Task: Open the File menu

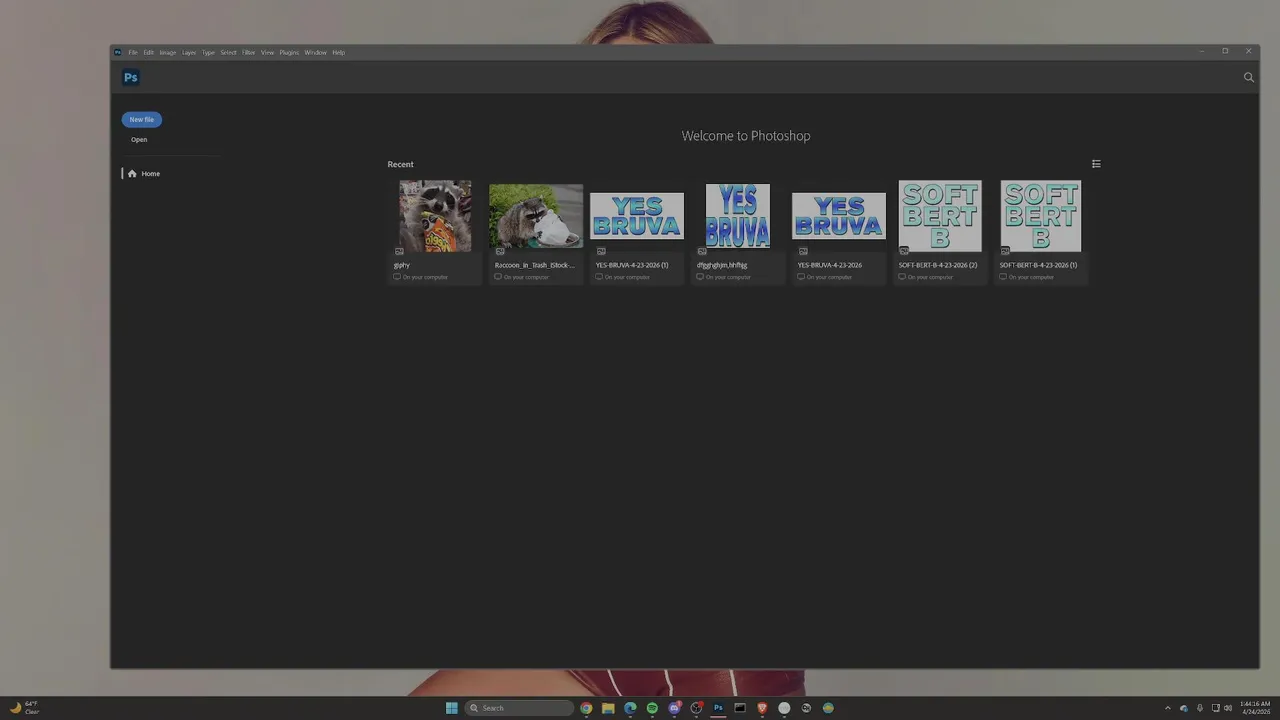Action: pos(132,52)
